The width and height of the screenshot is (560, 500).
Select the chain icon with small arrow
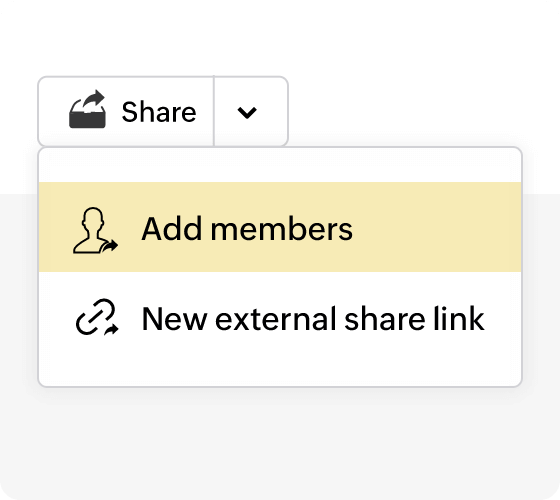tap(97, 317)
